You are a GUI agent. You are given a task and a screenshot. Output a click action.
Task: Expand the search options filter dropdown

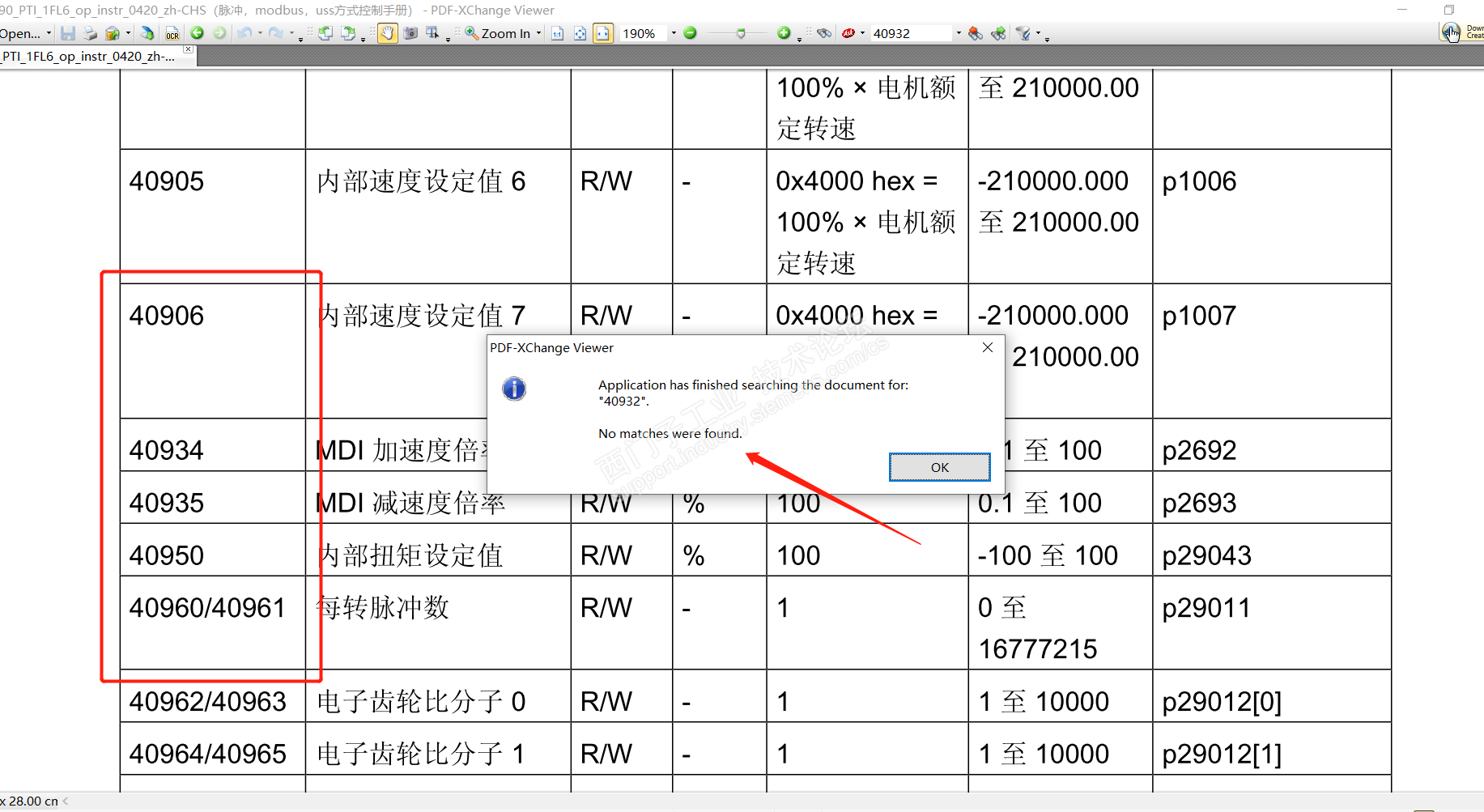1038,33
